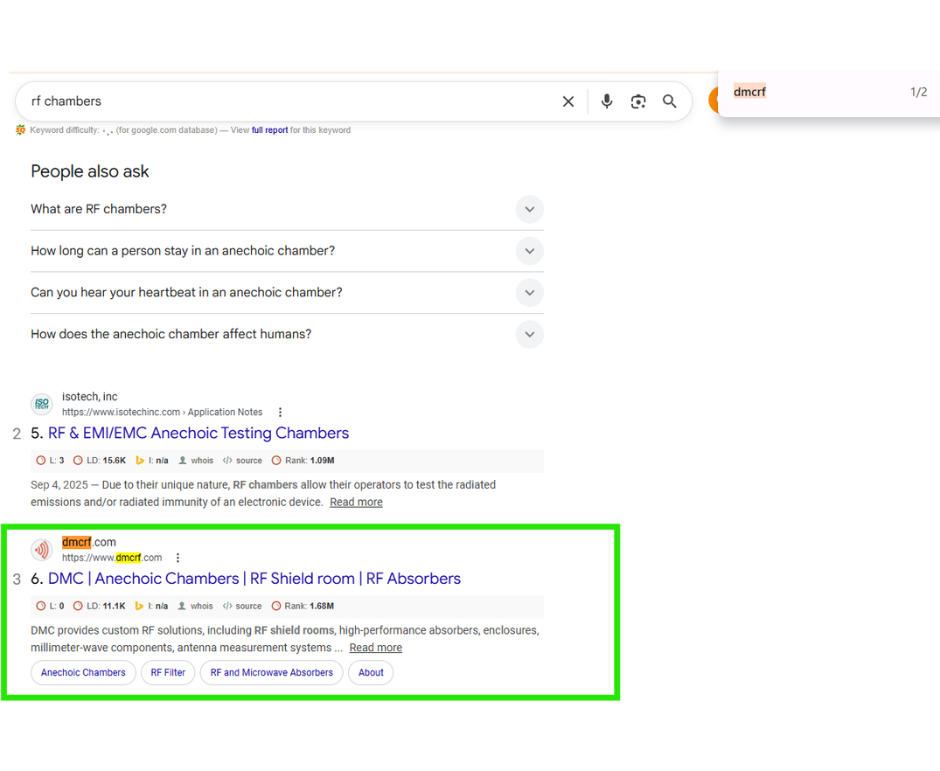Open the About sitelink chip

(371, 673)
